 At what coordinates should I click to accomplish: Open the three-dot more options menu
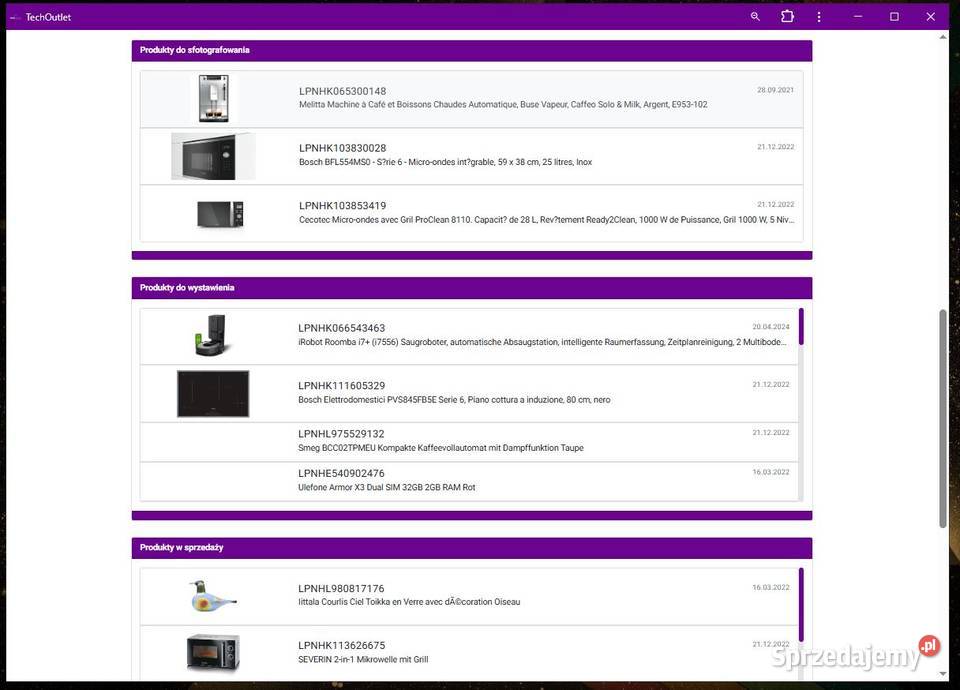click(x=819, y=17)
